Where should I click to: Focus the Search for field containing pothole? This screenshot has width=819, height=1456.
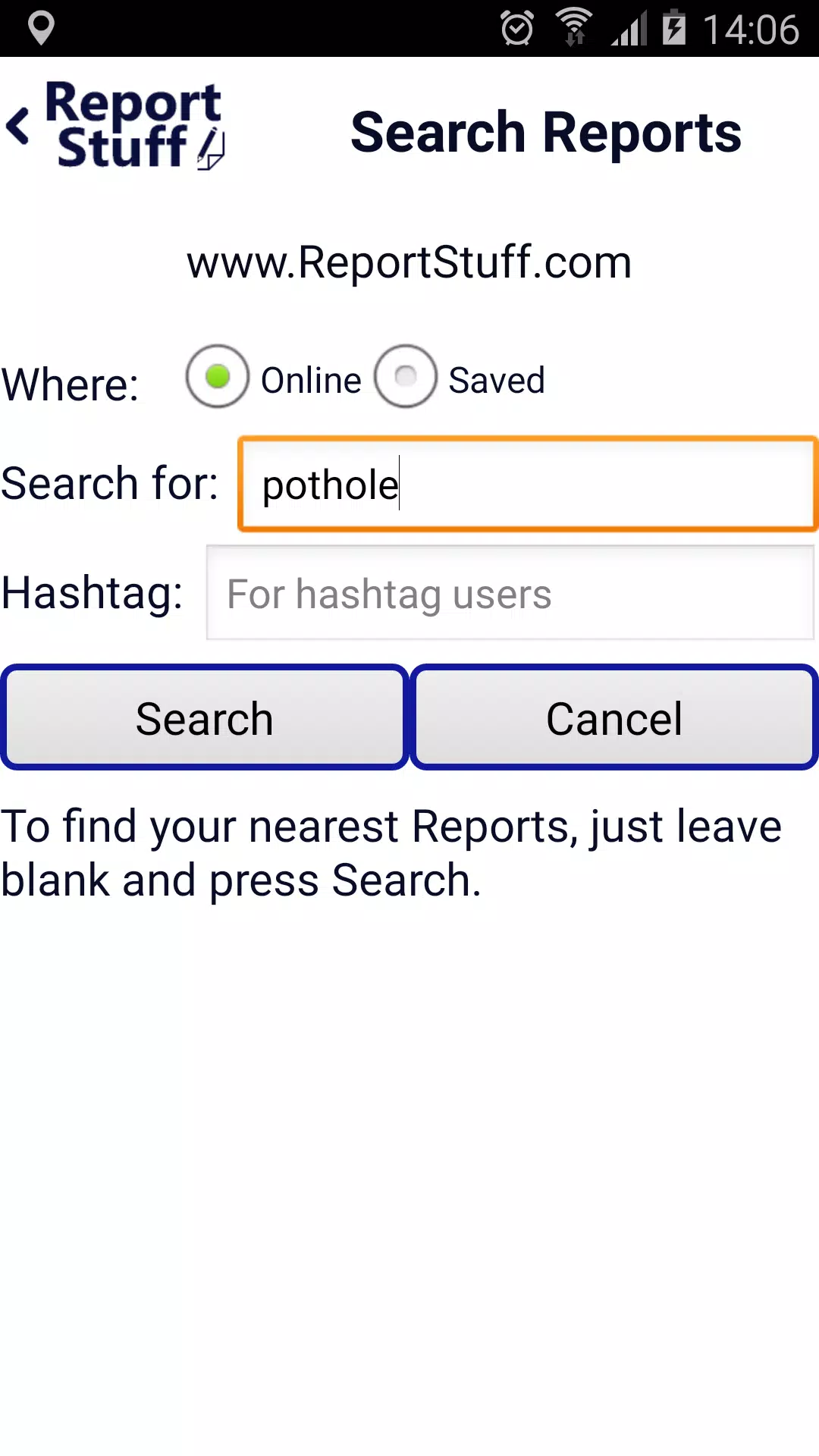(528, 484)
